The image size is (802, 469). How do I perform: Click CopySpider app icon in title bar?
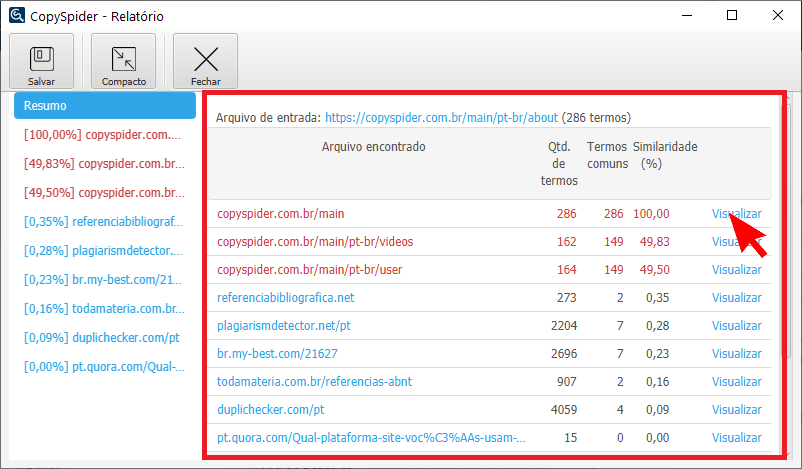tap(17, 15)
